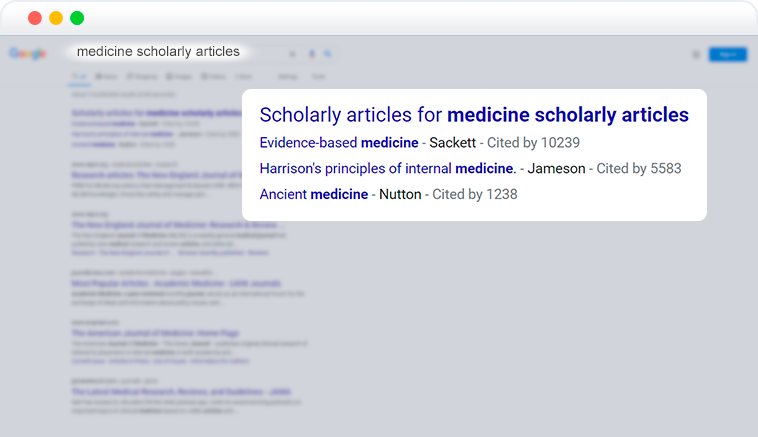
Task: Clear the search box with the X icon
Action: tap(292, 54)
